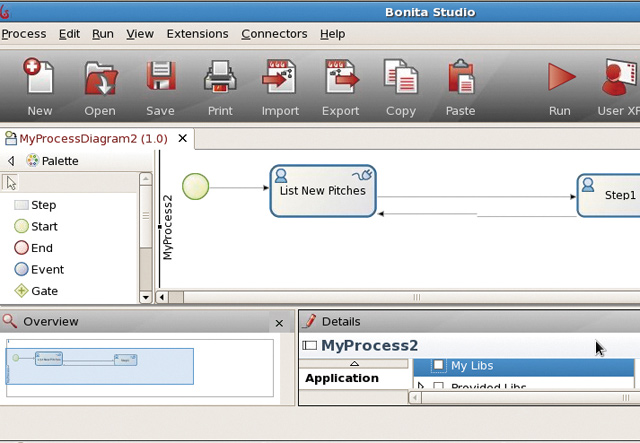640x443 pixels.
Task: Save the diagram using the Save icon
Action: point(161,76)
